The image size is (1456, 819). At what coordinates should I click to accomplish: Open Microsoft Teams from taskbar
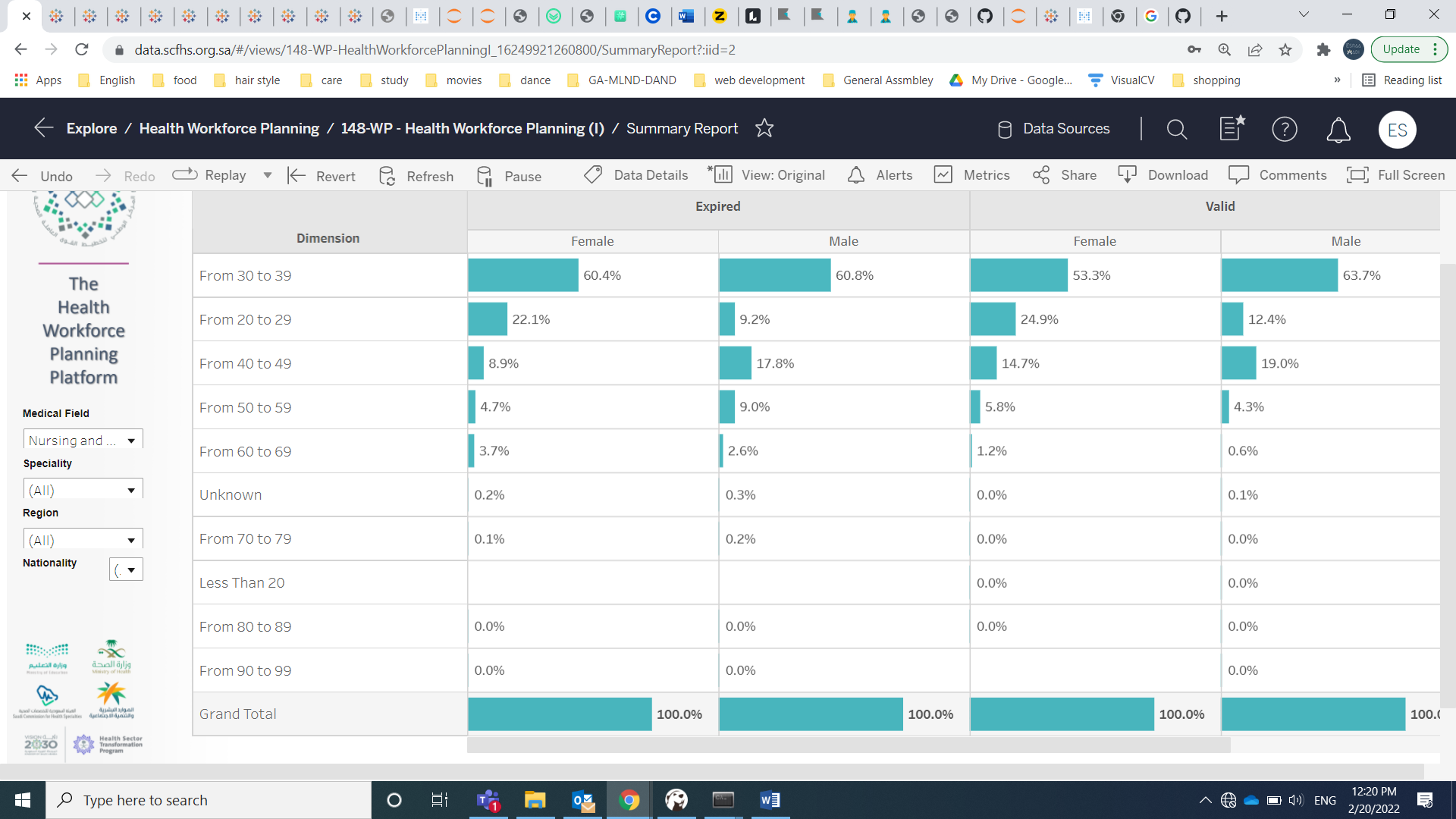[x=488, y=800]
